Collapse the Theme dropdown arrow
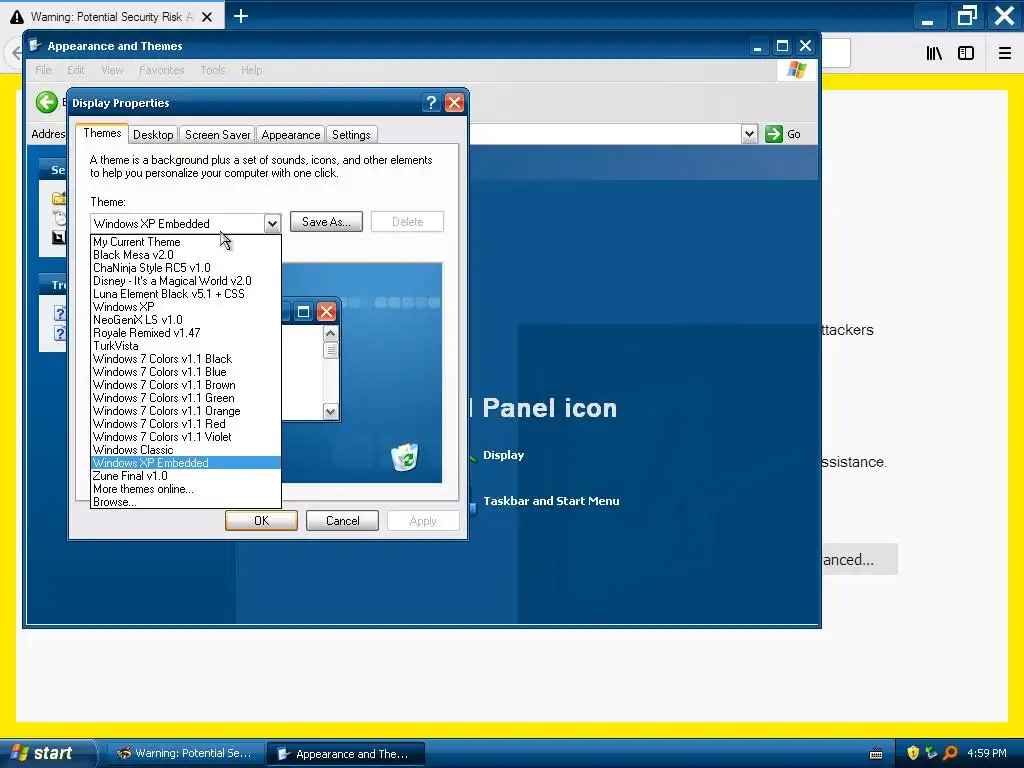 [x=272, y=223]
